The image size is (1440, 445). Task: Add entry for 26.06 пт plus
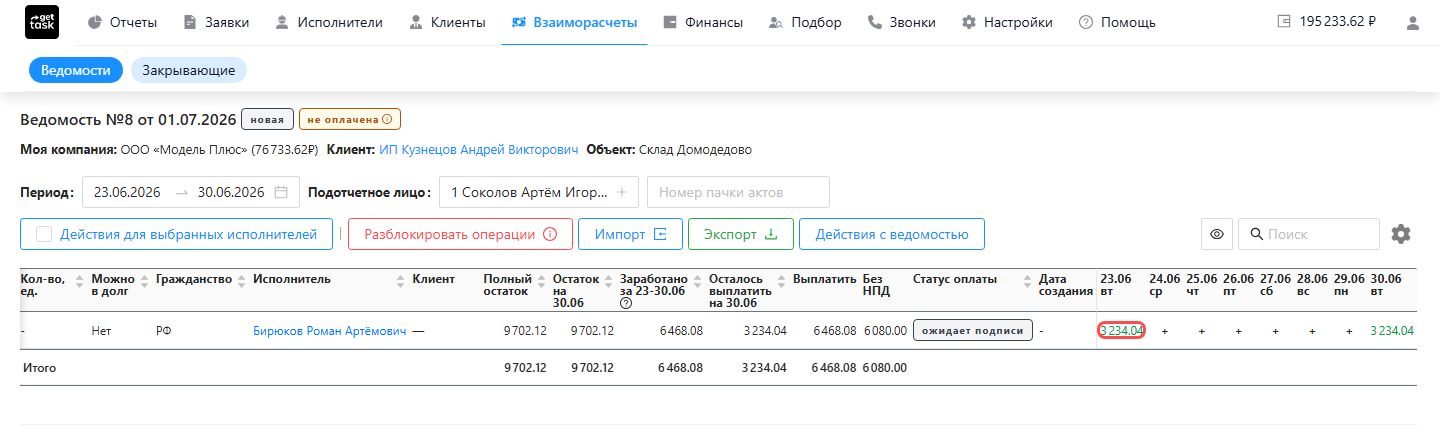(1239, 331)
